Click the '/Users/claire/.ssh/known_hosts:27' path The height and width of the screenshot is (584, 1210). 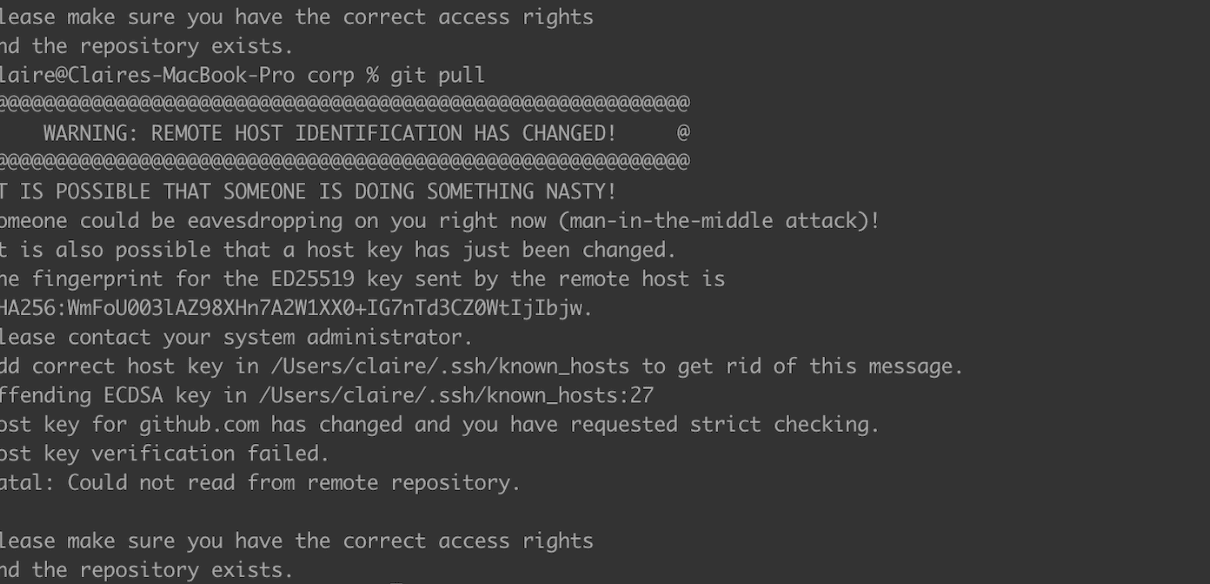(x=458, y=395)
